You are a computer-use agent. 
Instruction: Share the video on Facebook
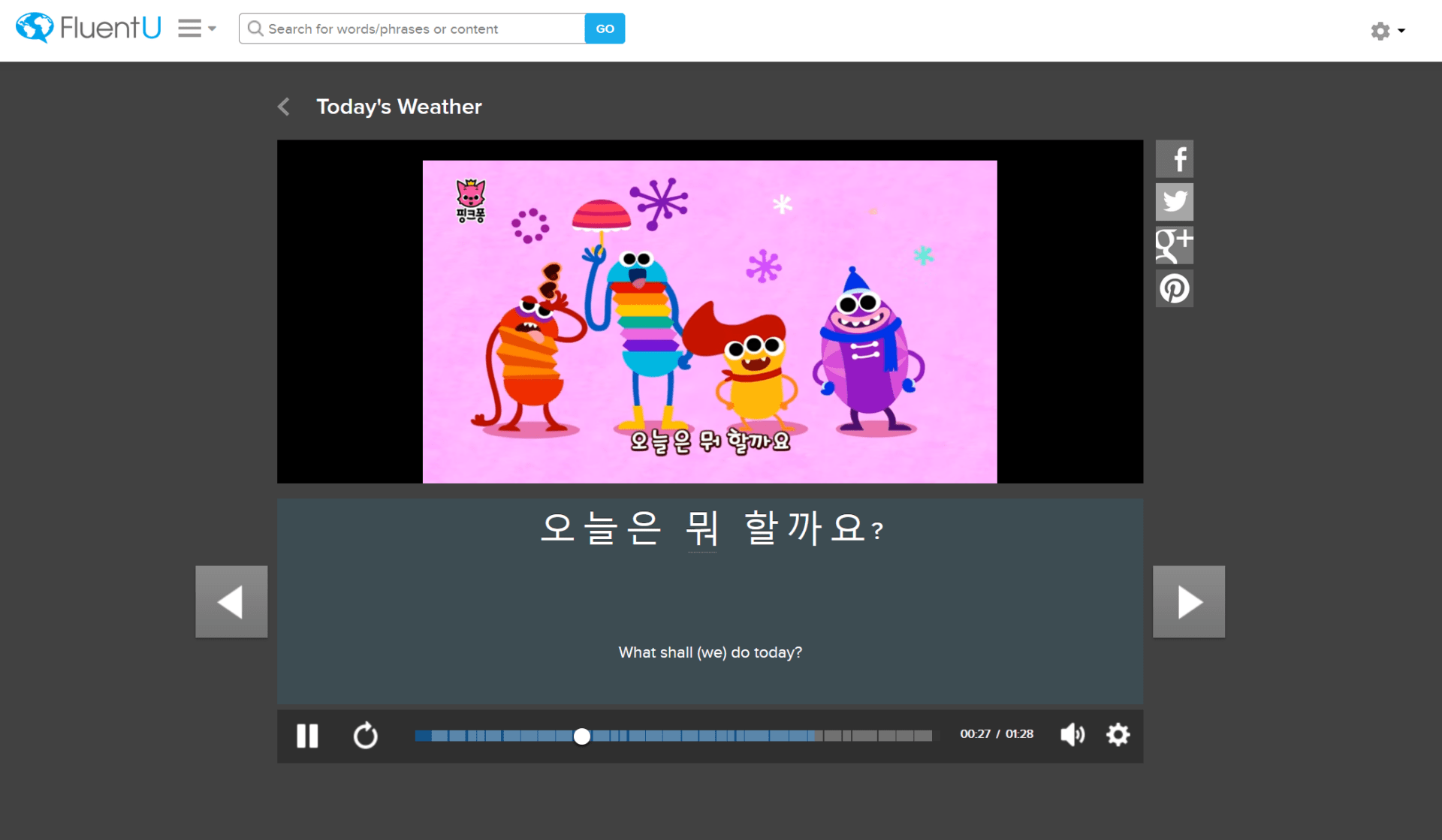click(1175, 158)
